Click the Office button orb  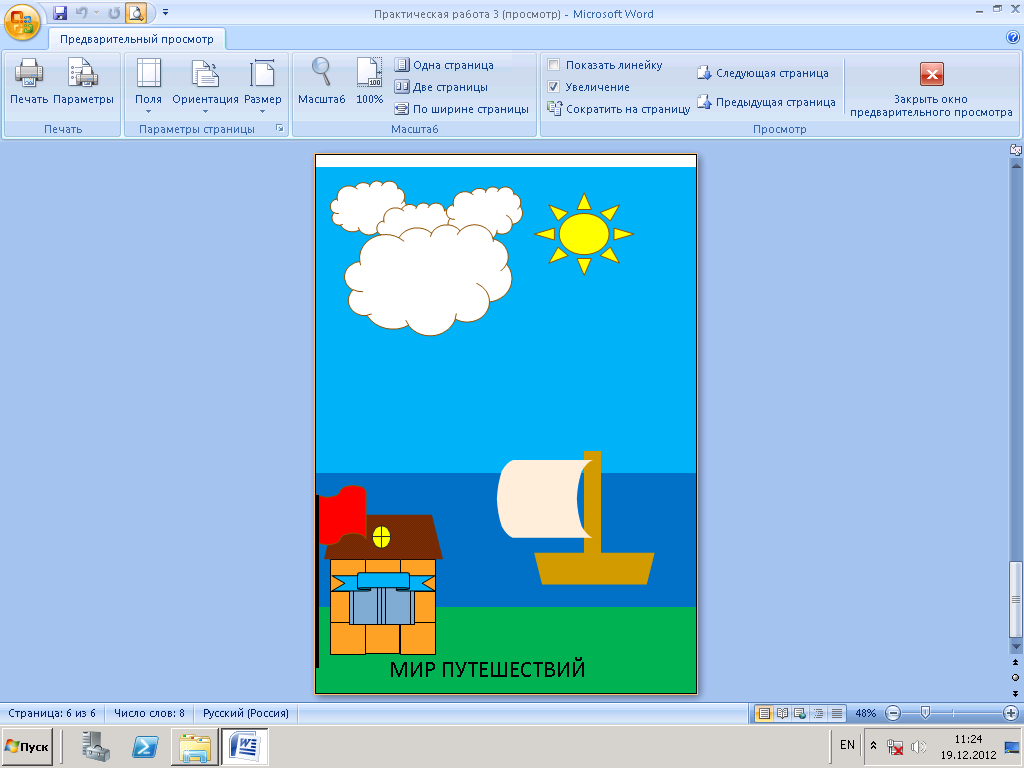(22, 22)
